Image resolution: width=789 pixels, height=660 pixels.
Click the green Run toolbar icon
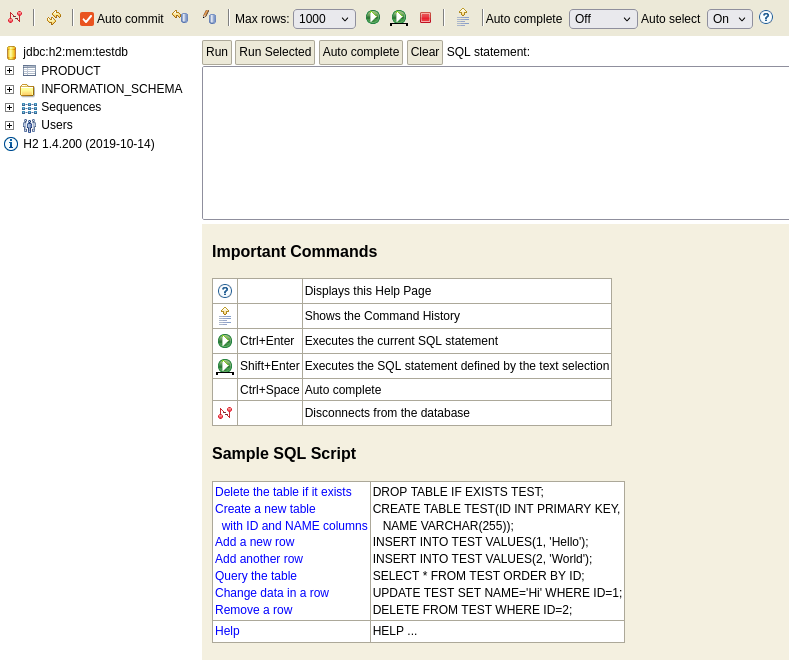(x=373, y=17)
